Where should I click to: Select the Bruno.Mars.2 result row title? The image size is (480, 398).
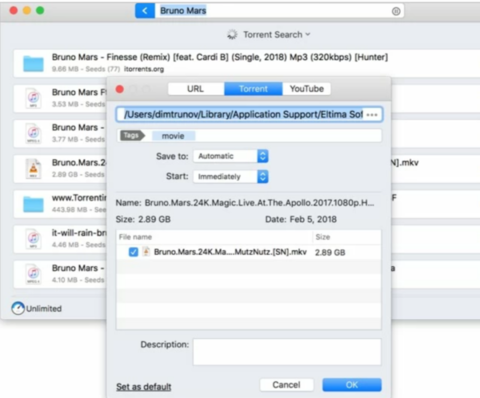(x=79, y=163)
